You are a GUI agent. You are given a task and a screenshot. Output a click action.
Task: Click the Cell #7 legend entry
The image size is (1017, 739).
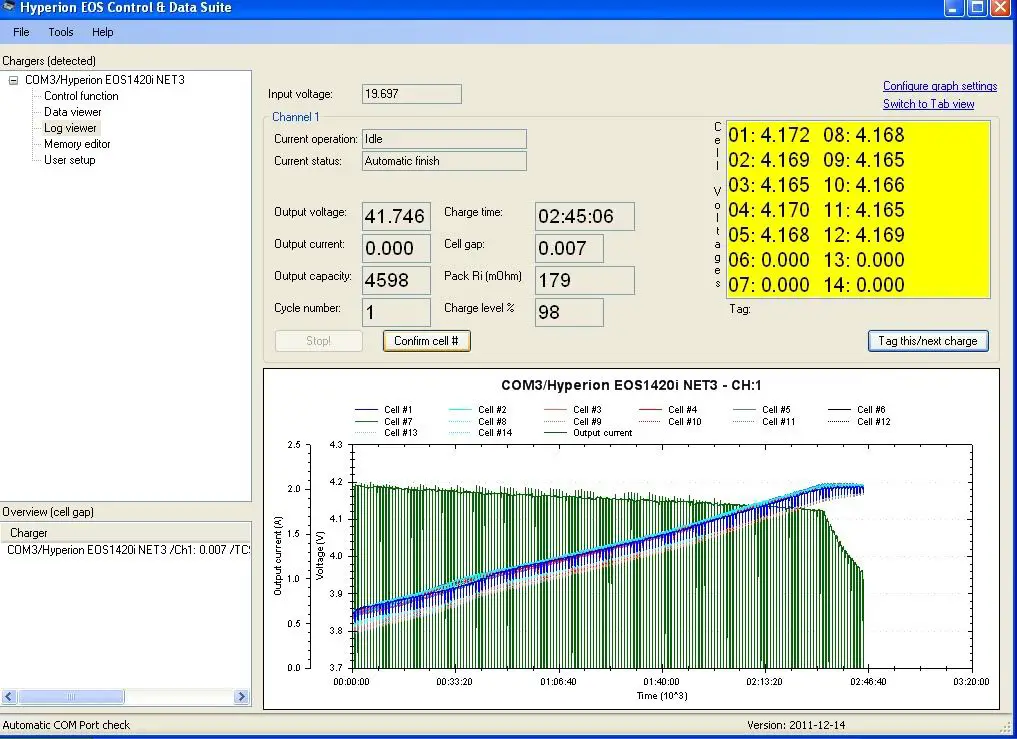(384, 421)
